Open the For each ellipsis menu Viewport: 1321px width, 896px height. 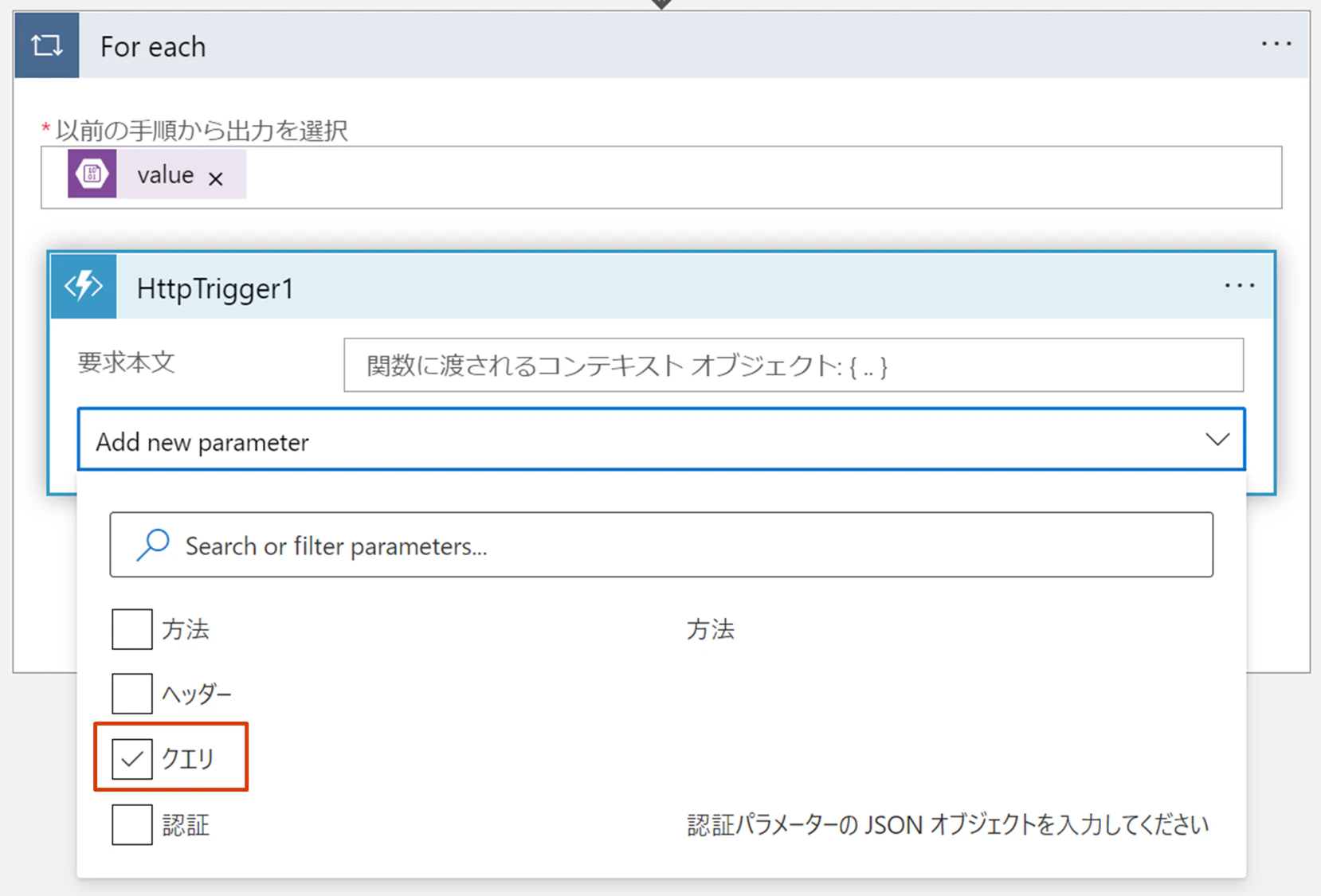click(x=1276, y=45)
